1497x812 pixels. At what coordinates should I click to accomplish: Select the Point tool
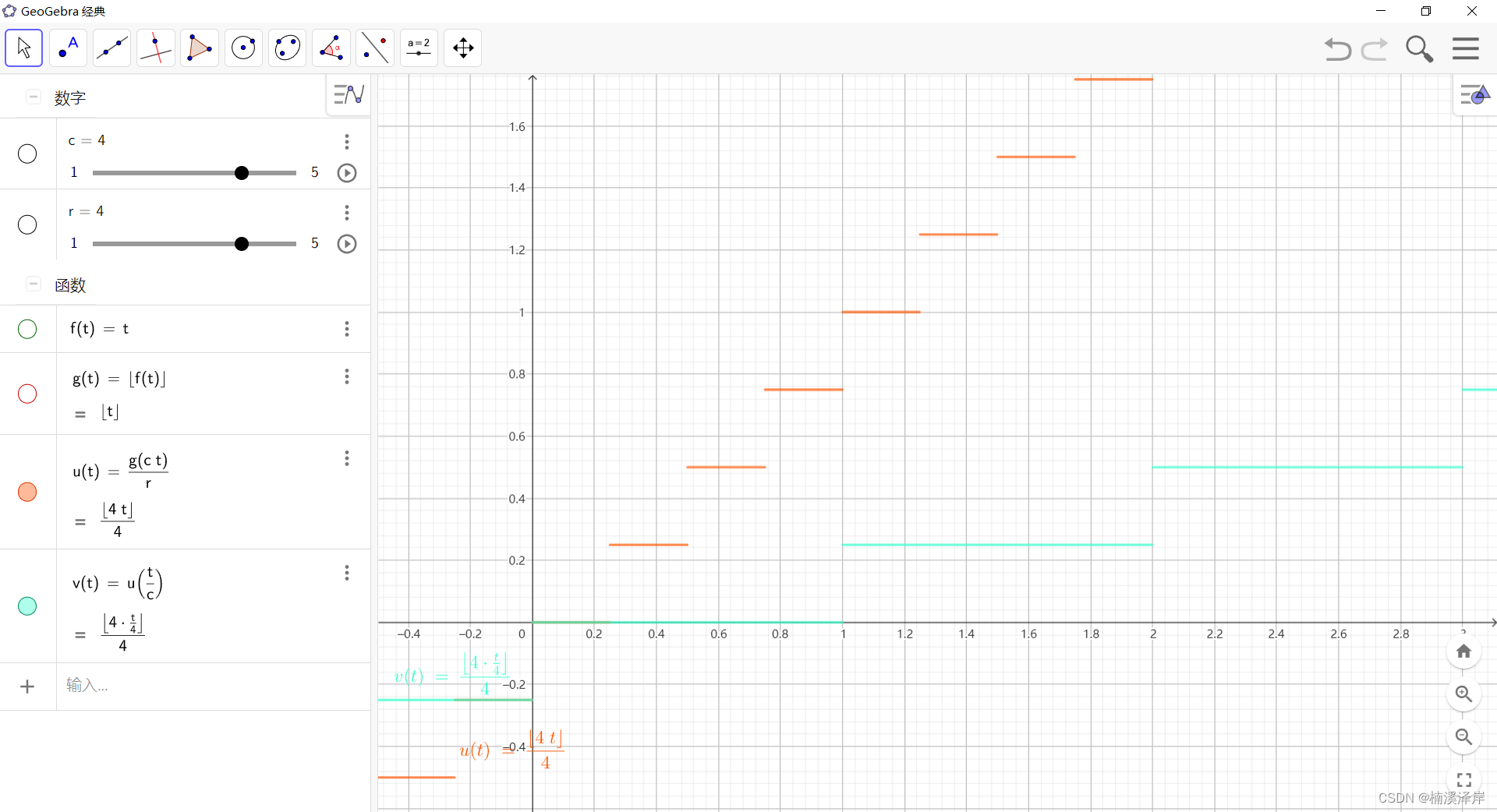pos(68,48)
